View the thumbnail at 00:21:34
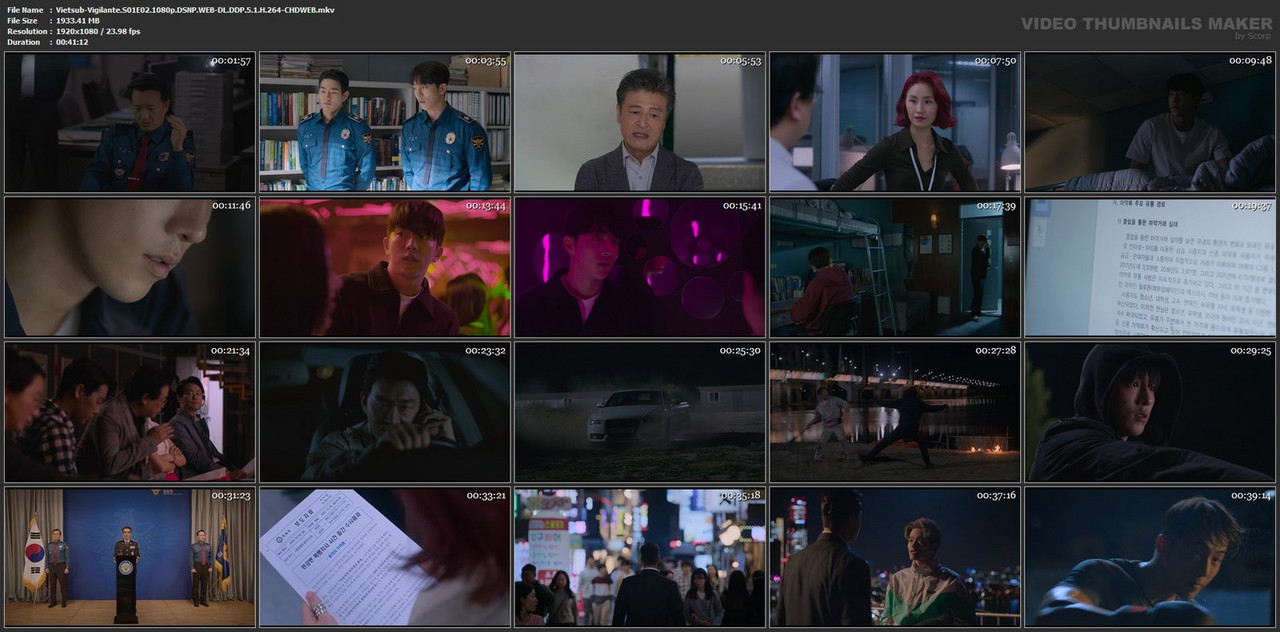Image resolution: width=1280 pixels, height=632 pixels. [130, 412]
